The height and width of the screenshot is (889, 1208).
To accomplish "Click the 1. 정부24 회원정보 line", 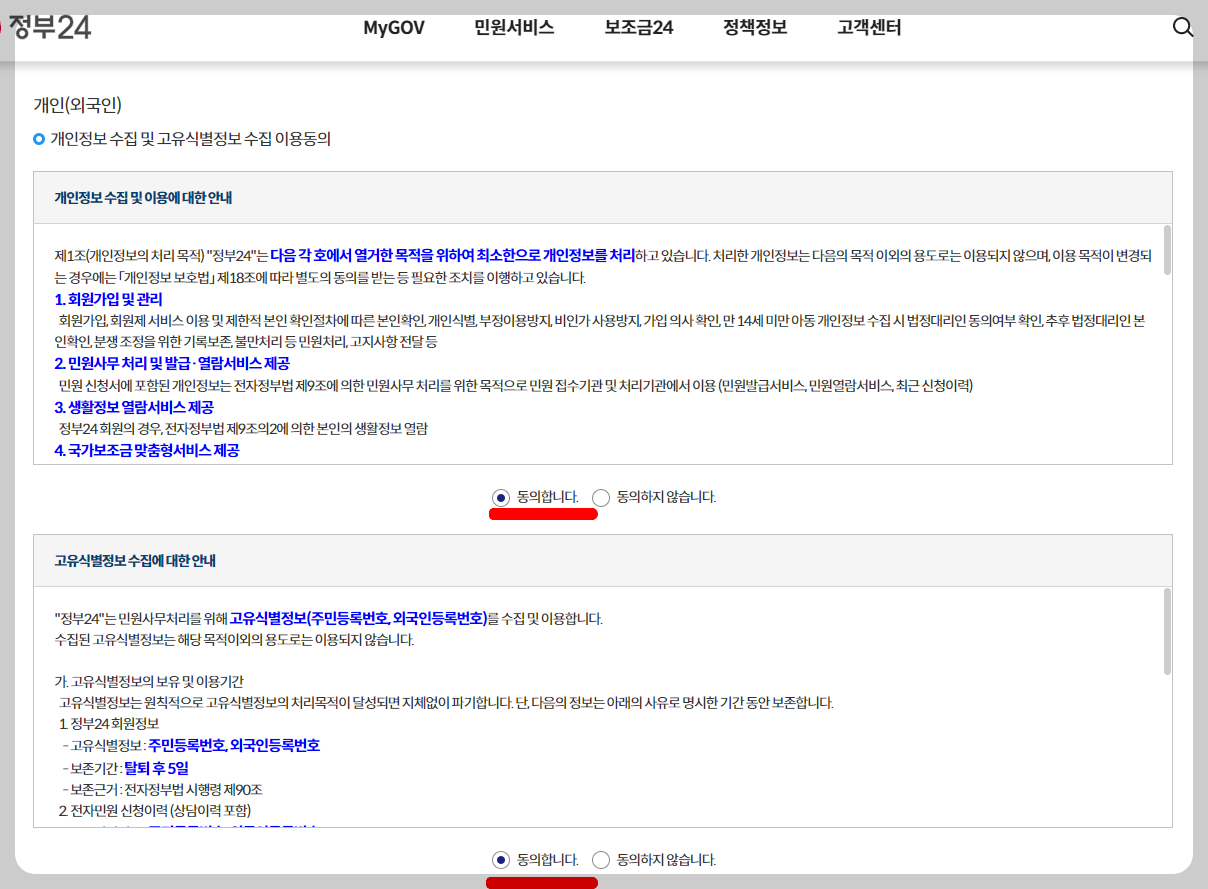I will tap(109, 724).
